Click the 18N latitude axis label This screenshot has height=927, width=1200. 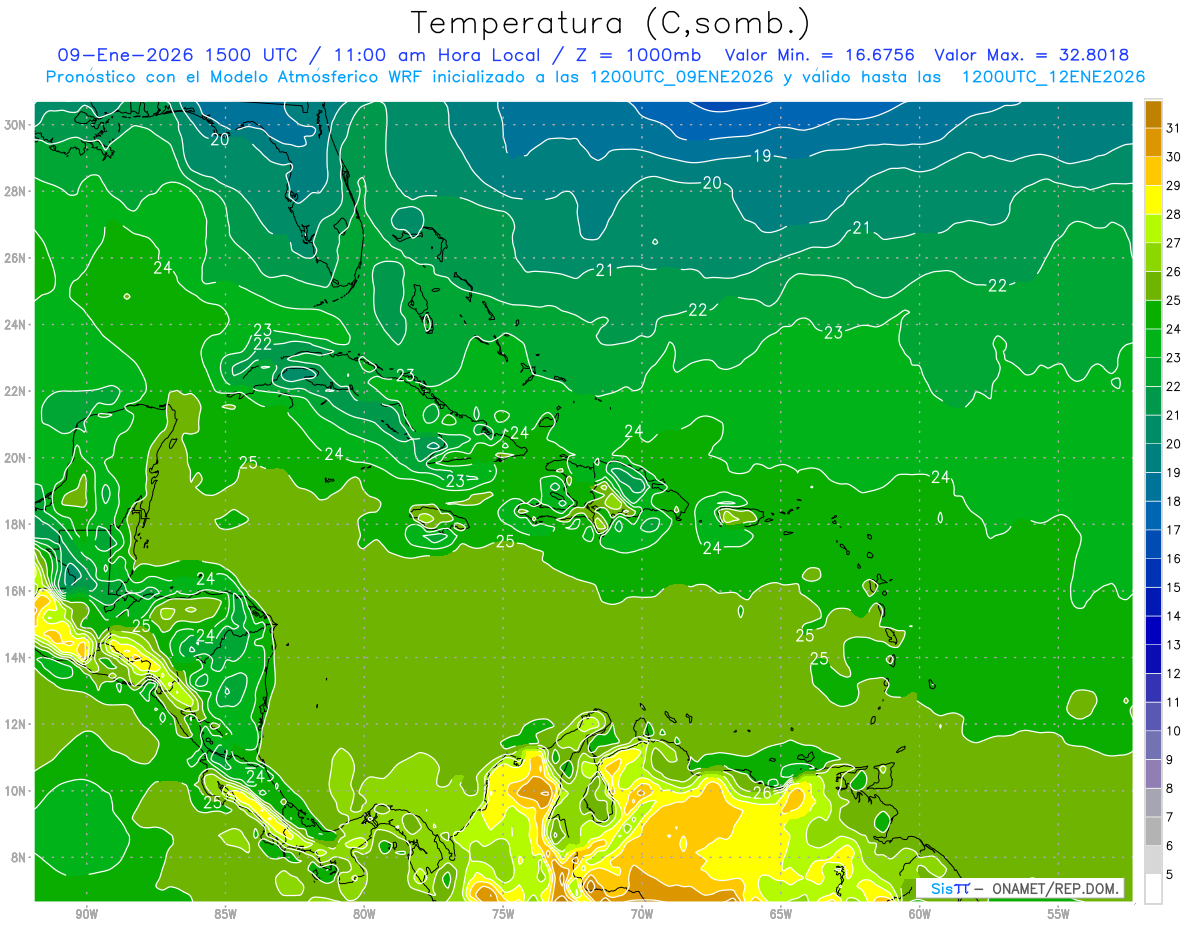point(16,524)
